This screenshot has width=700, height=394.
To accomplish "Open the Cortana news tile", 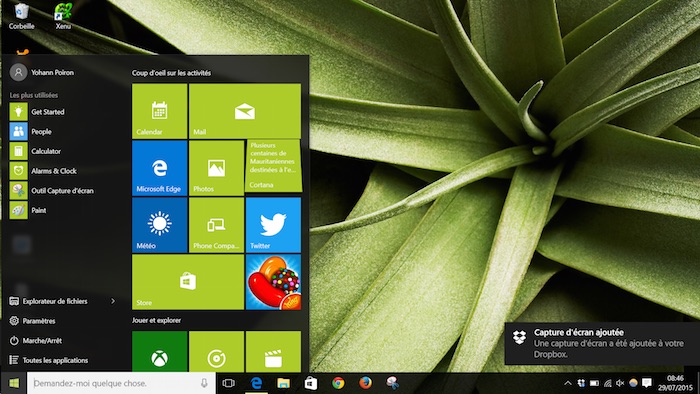I will click(273, 166).
